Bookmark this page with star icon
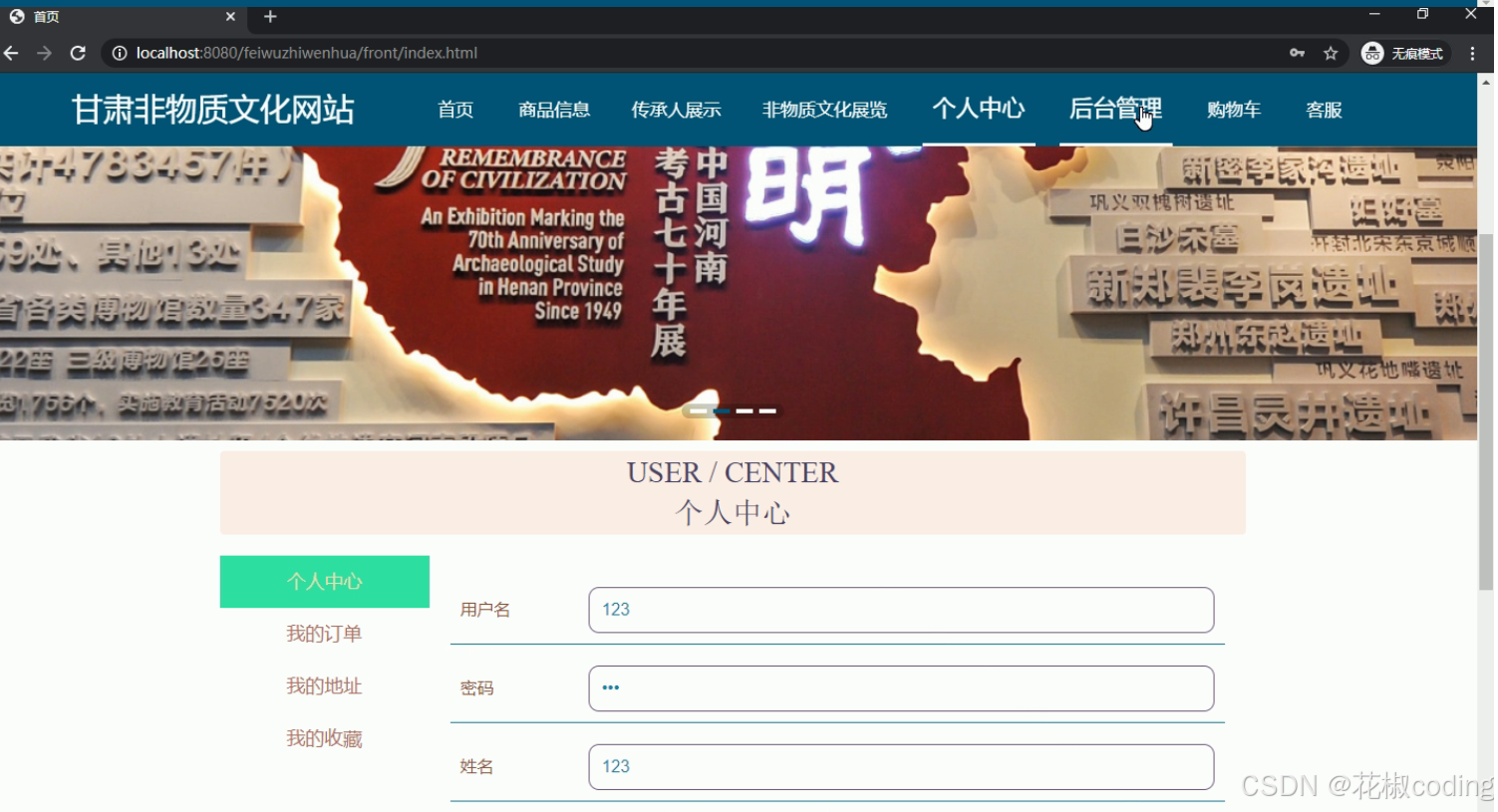Screen dimensions: 1498x812 [x=1331, y=53]
